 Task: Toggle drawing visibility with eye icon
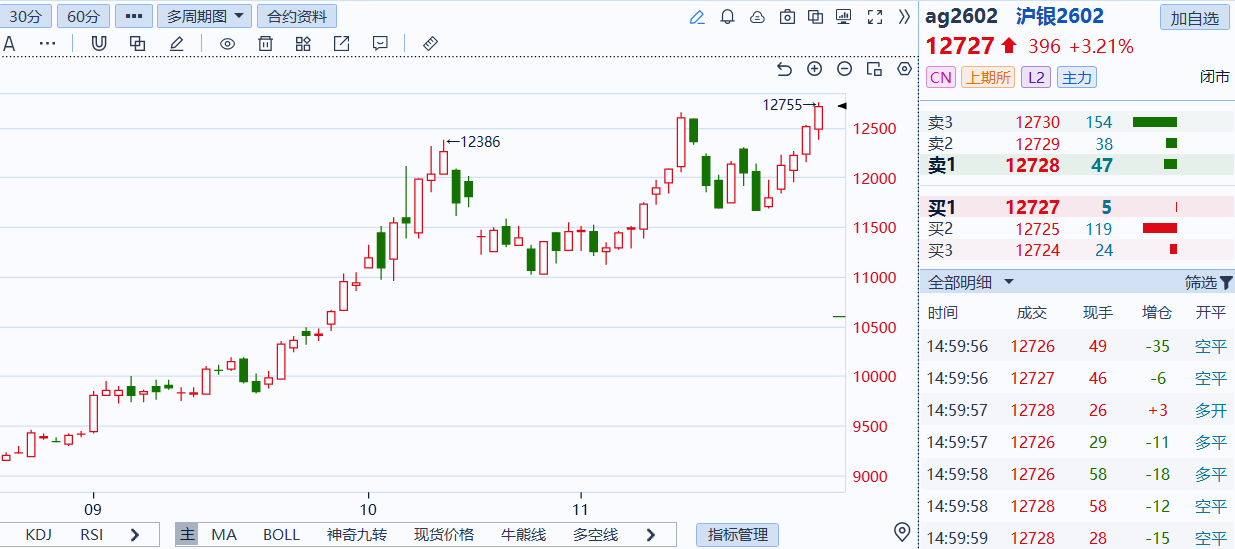pyautogui.click(x=227, y=44)
